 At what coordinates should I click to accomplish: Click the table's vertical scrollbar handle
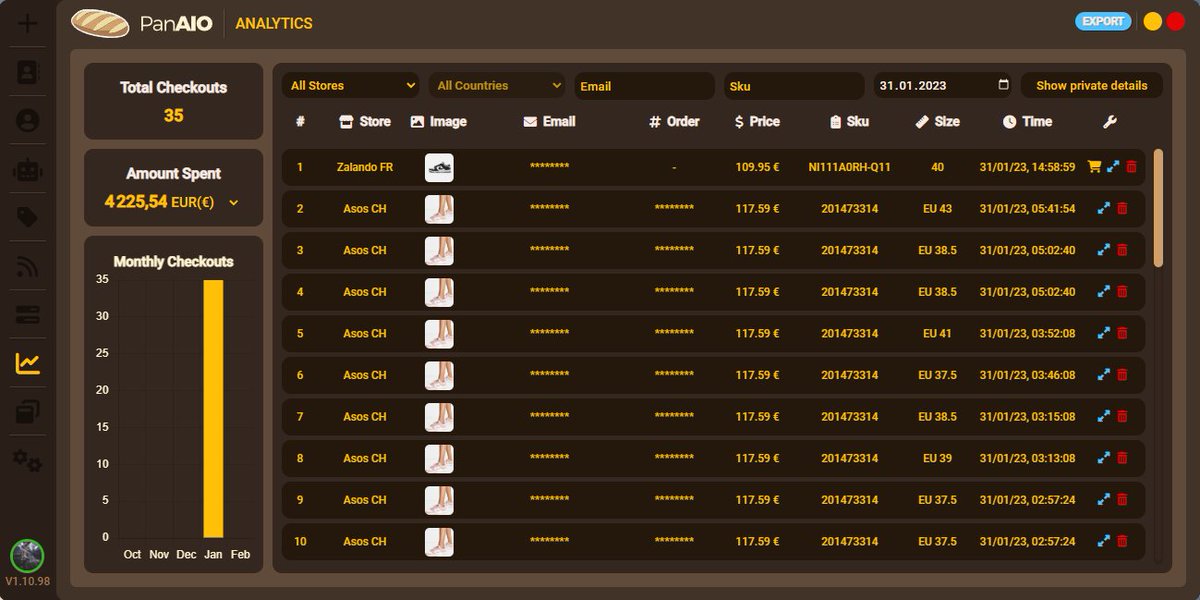(1158, 208)
